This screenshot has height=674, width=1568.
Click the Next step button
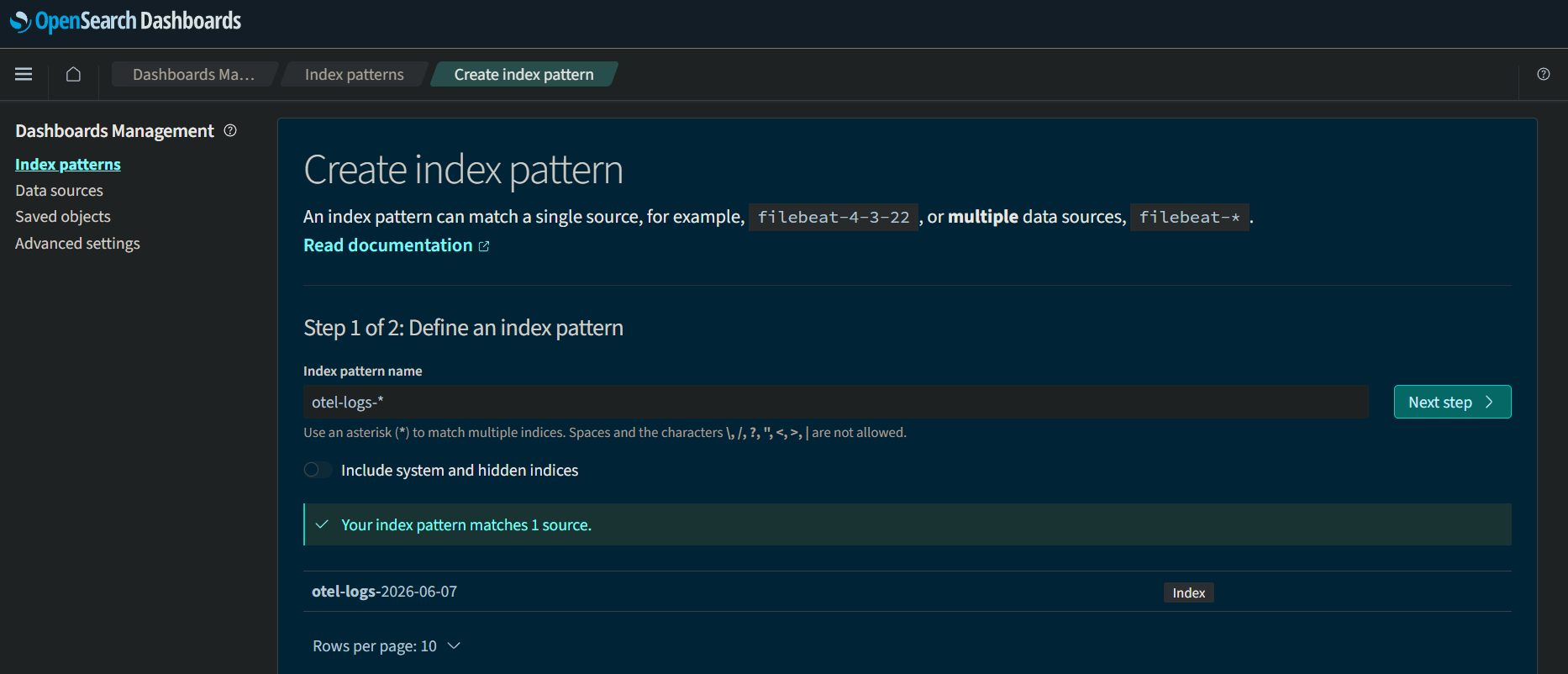coord(1452,402)
